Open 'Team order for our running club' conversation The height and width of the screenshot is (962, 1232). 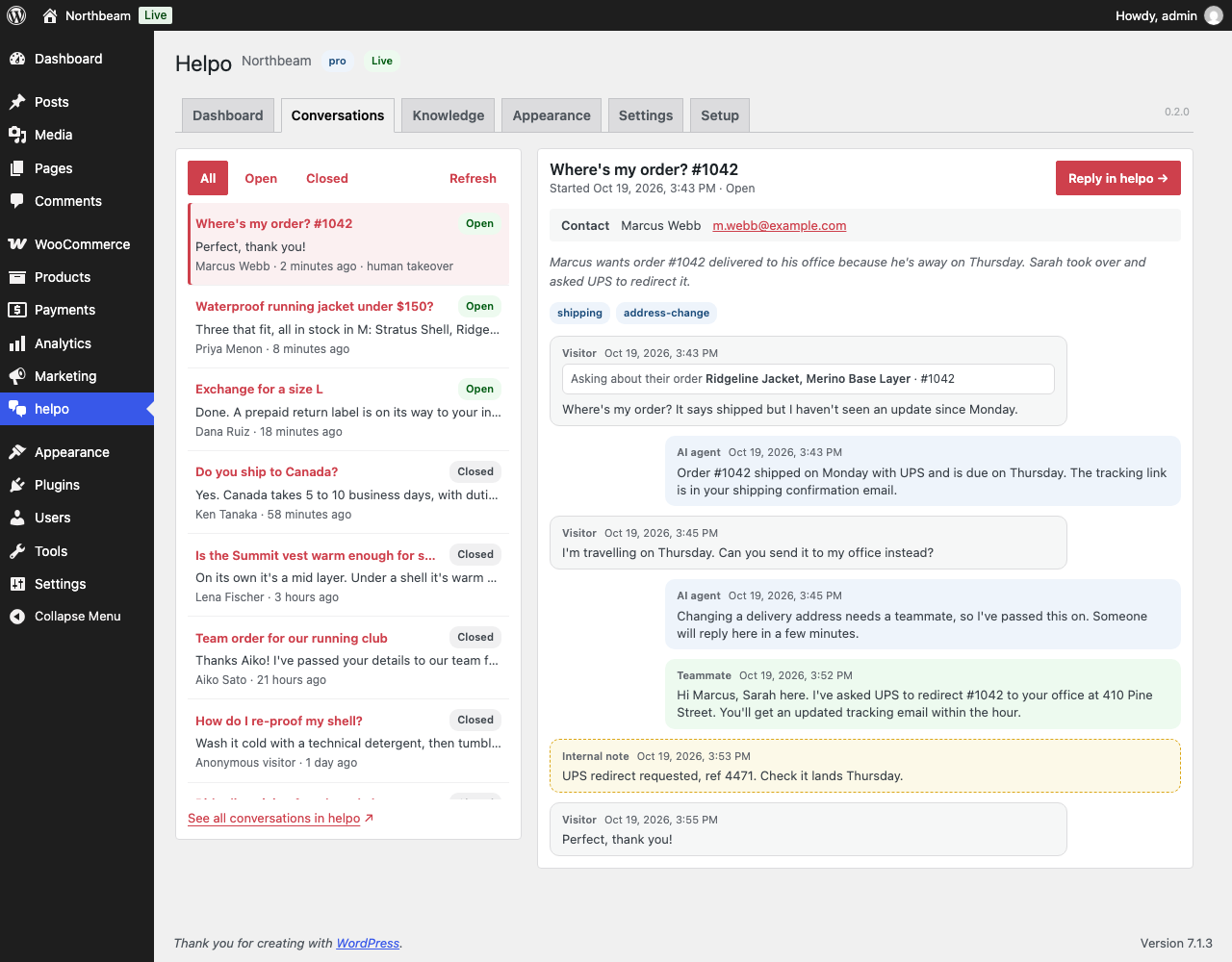pyautogui.click(x=348, y=658)
